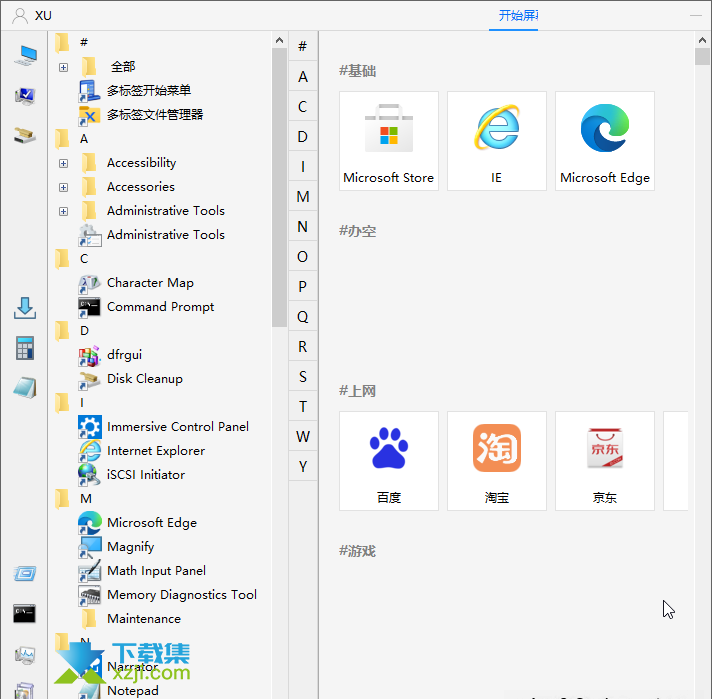
Task: Click the disk cleanup drive sidebar icon
Action: pyautogui.click(x=25, y=136)
